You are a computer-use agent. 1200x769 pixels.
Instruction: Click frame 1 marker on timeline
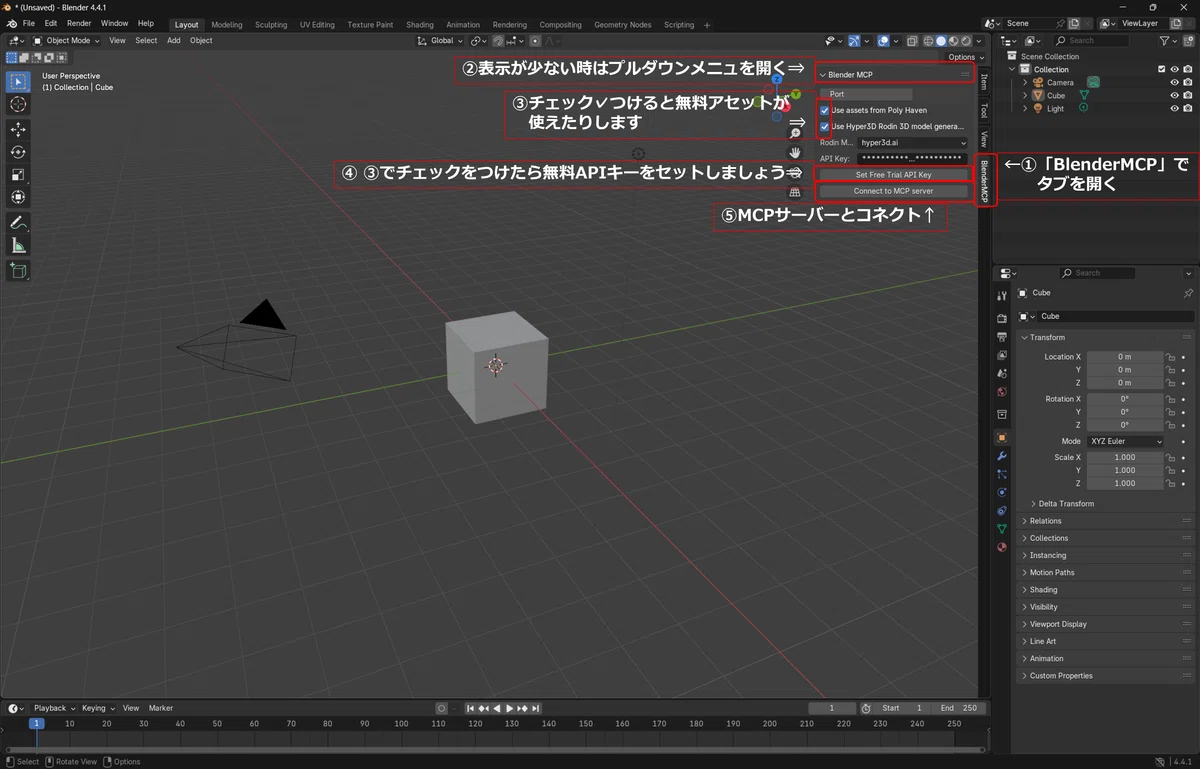tap(37, 723)
